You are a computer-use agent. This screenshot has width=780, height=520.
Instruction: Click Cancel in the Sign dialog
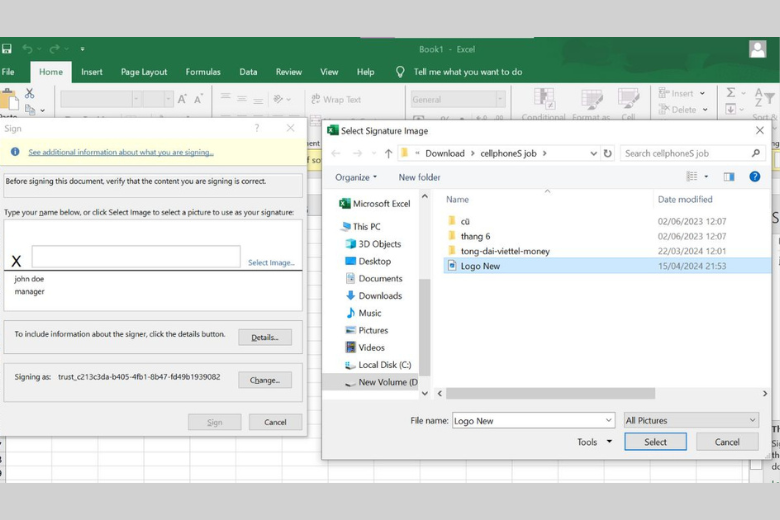point(275,422)
